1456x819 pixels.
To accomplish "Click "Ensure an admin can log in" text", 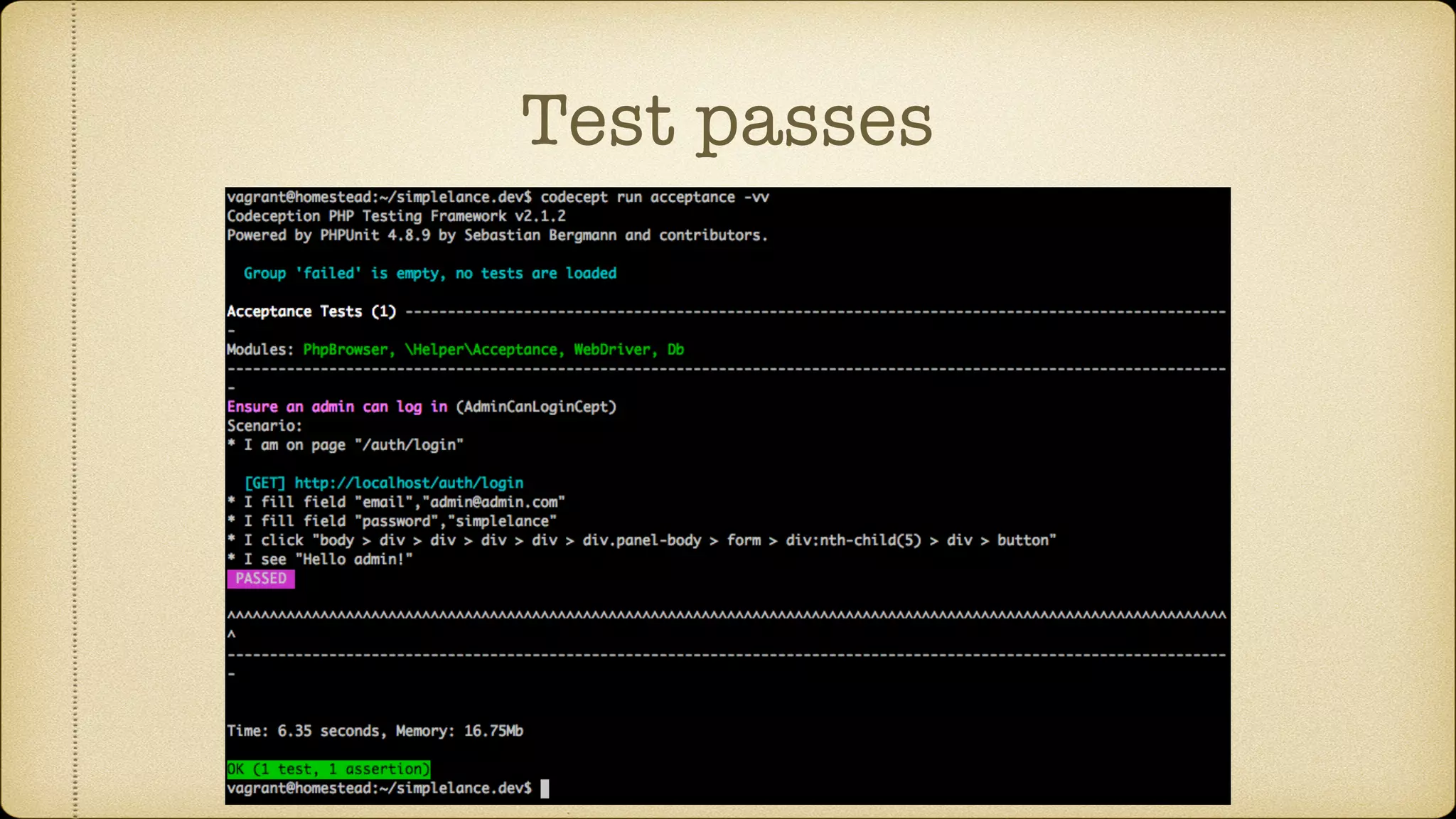I will [x=337, y=407].
